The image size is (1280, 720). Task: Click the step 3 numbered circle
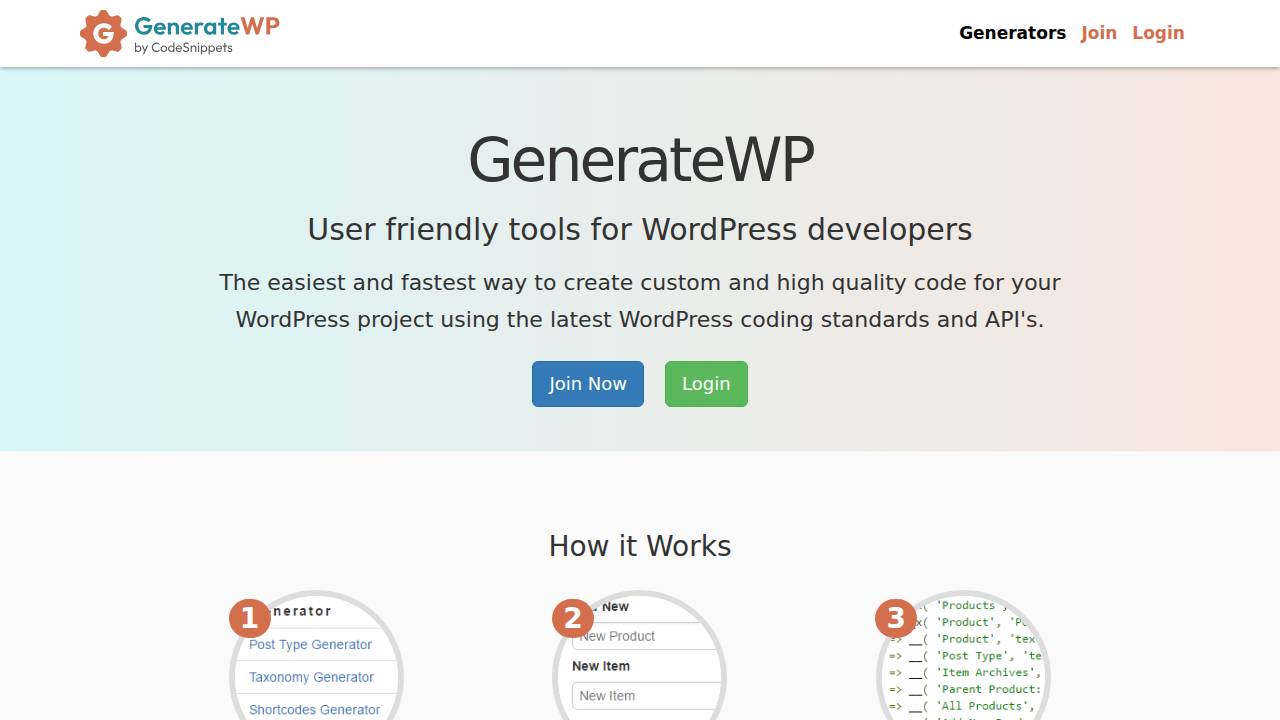click(895, 618)
